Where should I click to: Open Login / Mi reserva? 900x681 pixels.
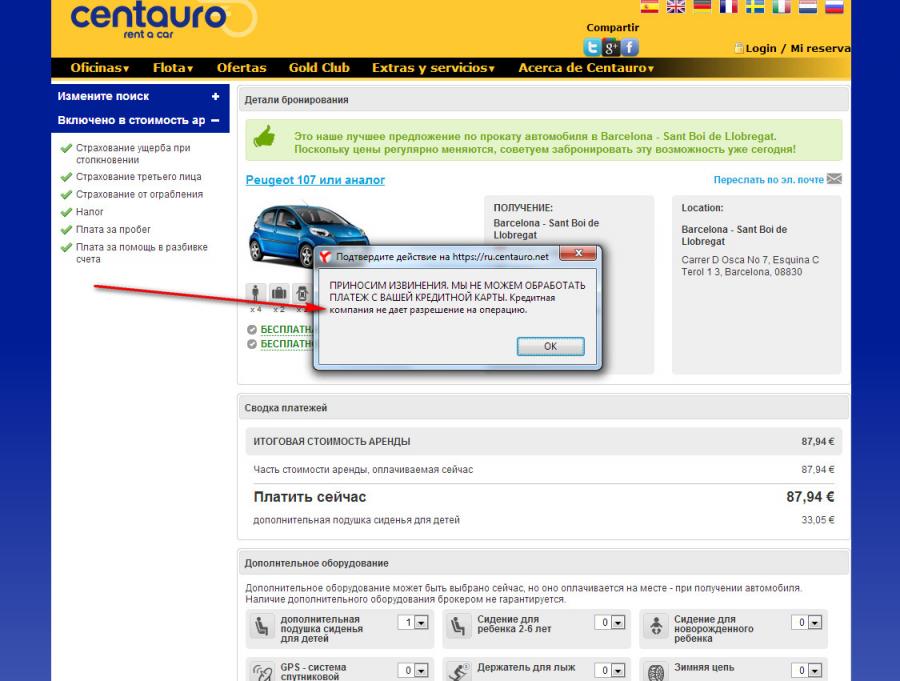pos(798,48)
